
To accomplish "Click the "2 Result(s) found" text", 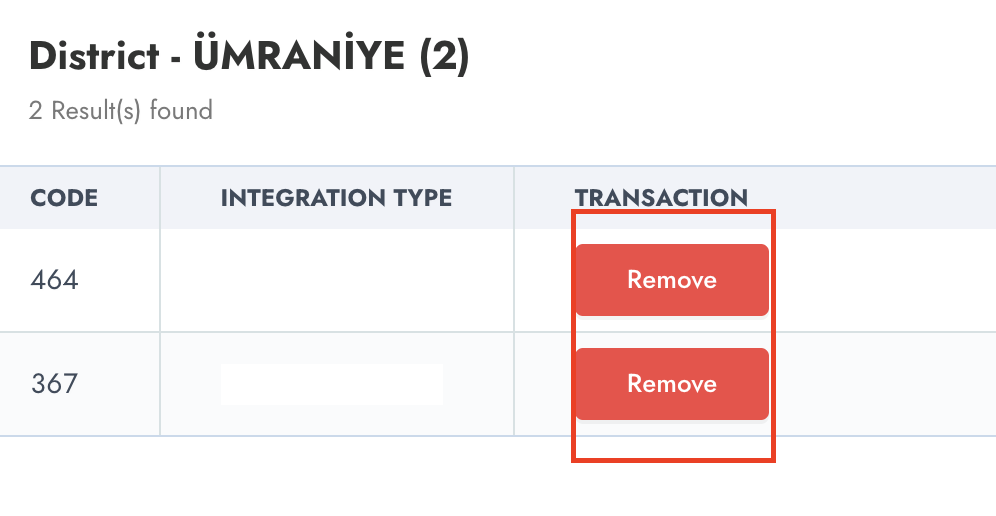I will [x=121, y=110].
